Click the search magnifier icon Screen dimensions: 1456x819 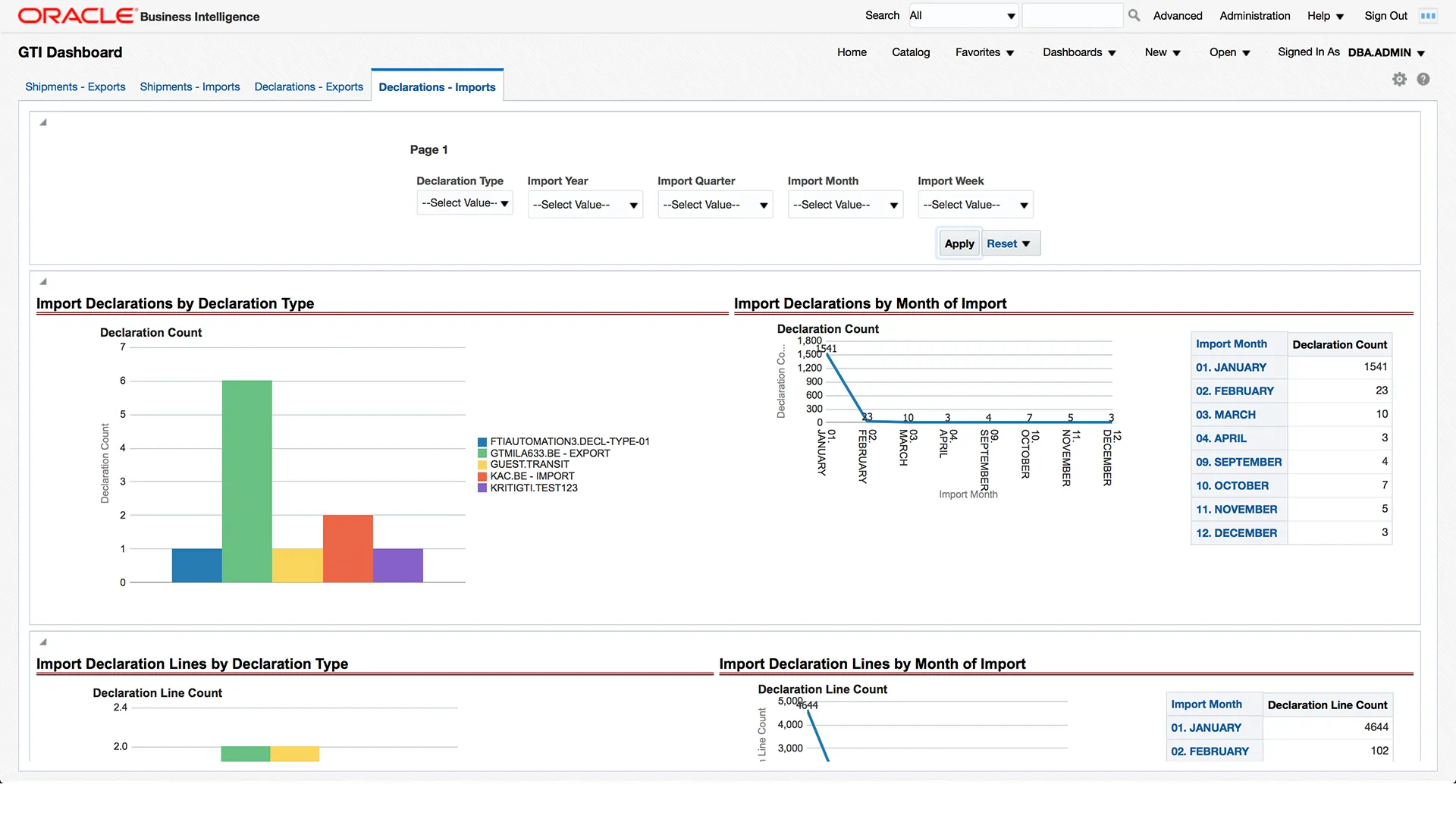(x=1134, y=15)
